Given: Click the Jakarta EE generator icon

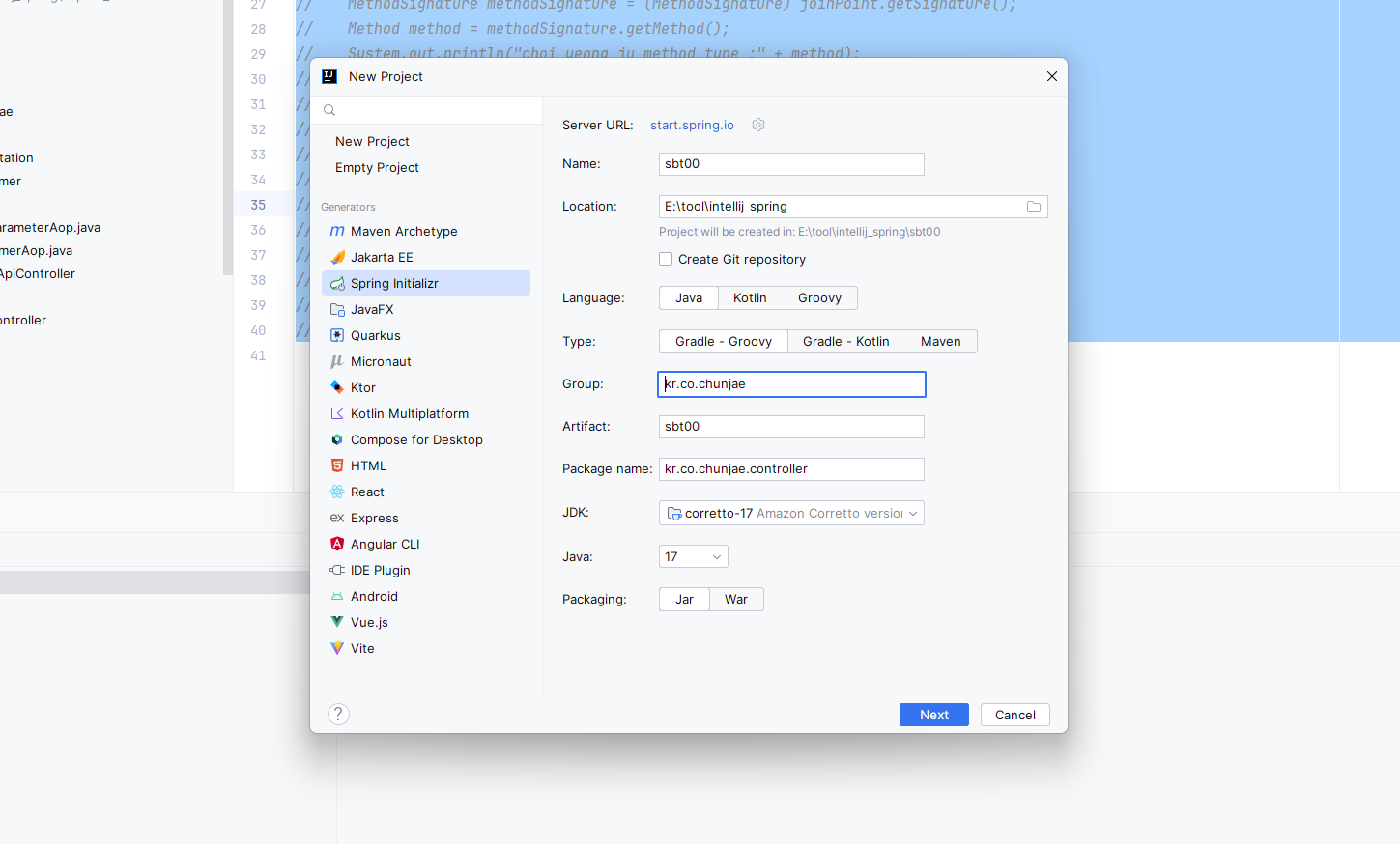Looking at the screenshot, I should [337, 257].
